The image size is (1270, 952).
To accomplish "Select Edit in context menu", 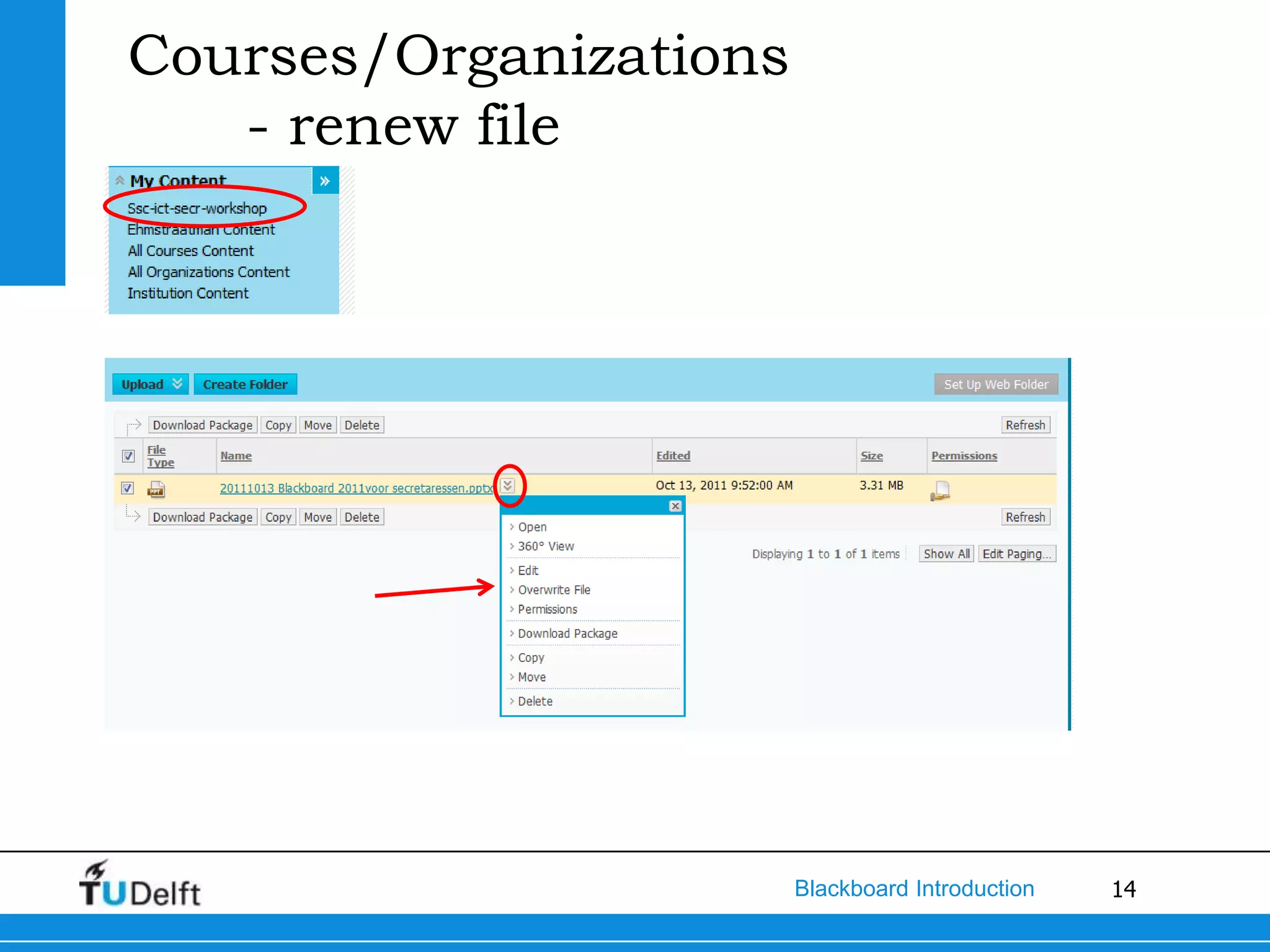I will click(x=528, y=571).
